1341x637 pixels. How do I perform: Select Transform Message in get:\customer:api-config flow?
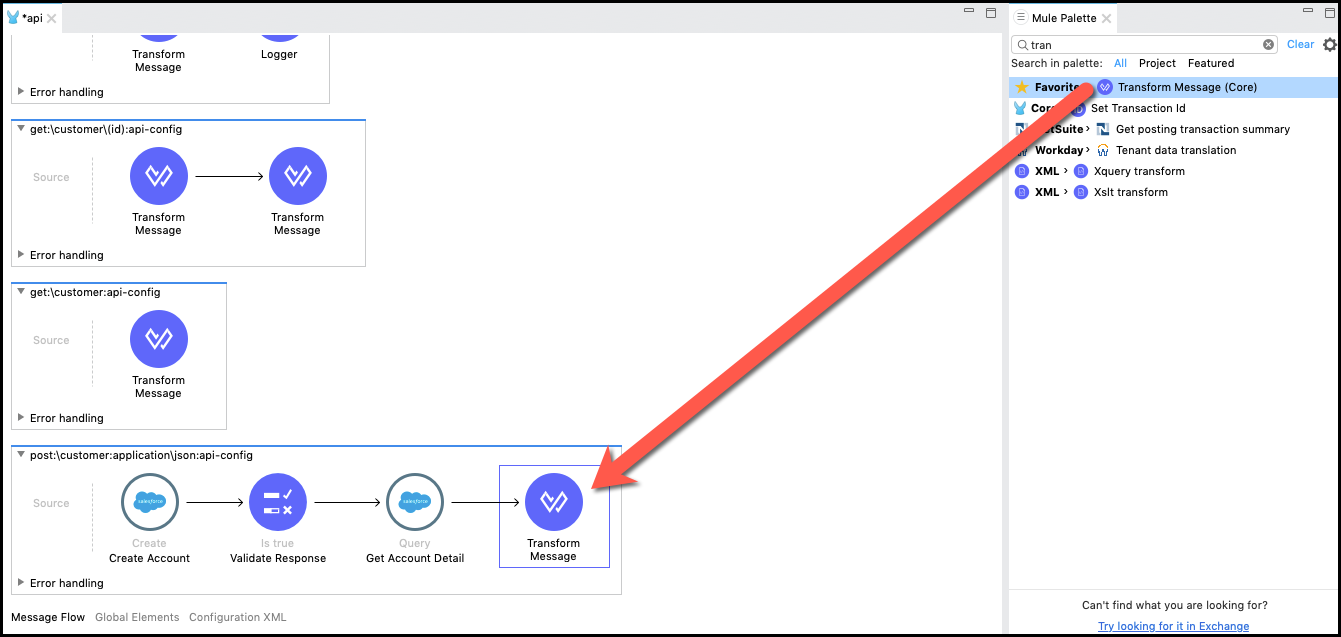(x=159, y=339)
